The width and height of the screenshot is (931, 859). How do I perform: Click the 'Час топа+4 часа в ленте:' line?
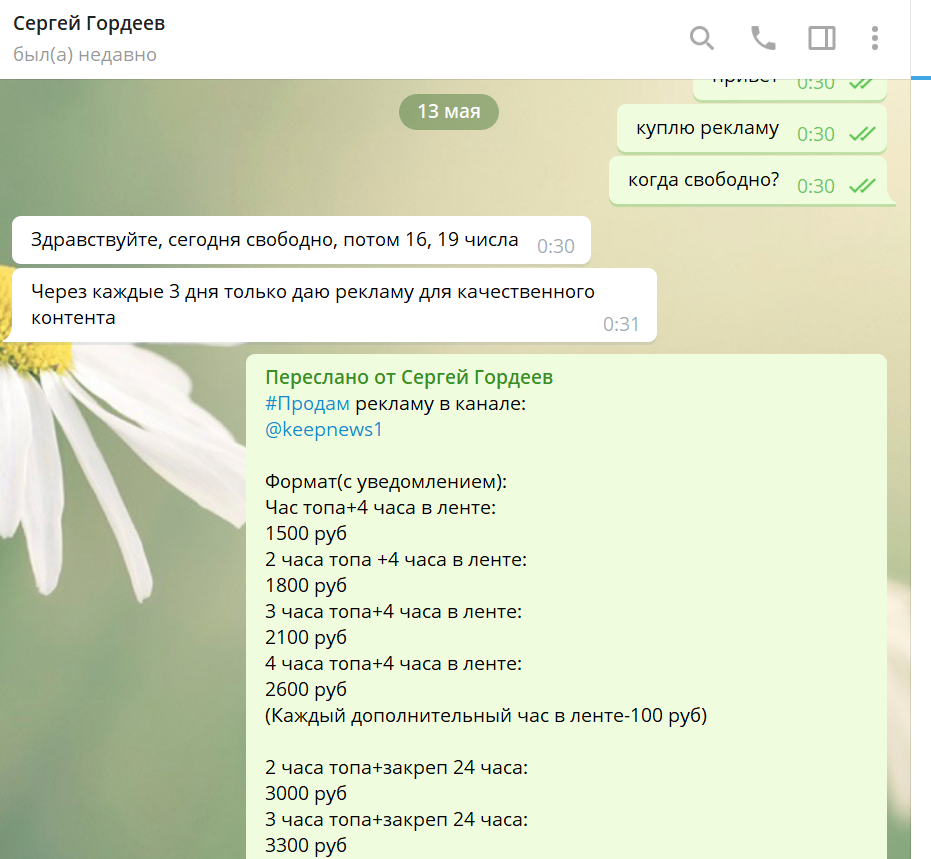[x=381, y=508]
